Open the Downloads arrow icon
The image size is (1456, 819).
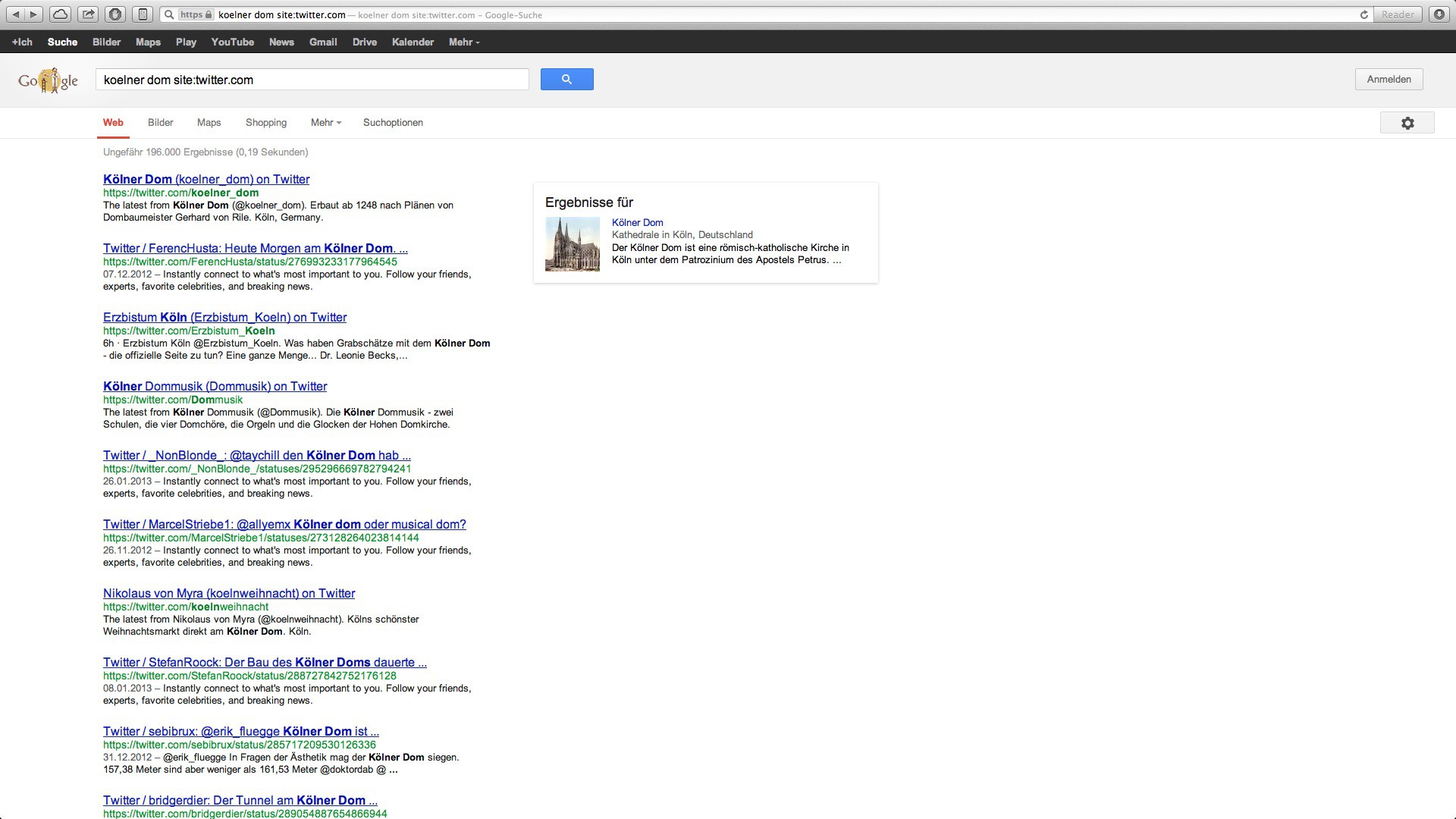[x=1439, y=14]
